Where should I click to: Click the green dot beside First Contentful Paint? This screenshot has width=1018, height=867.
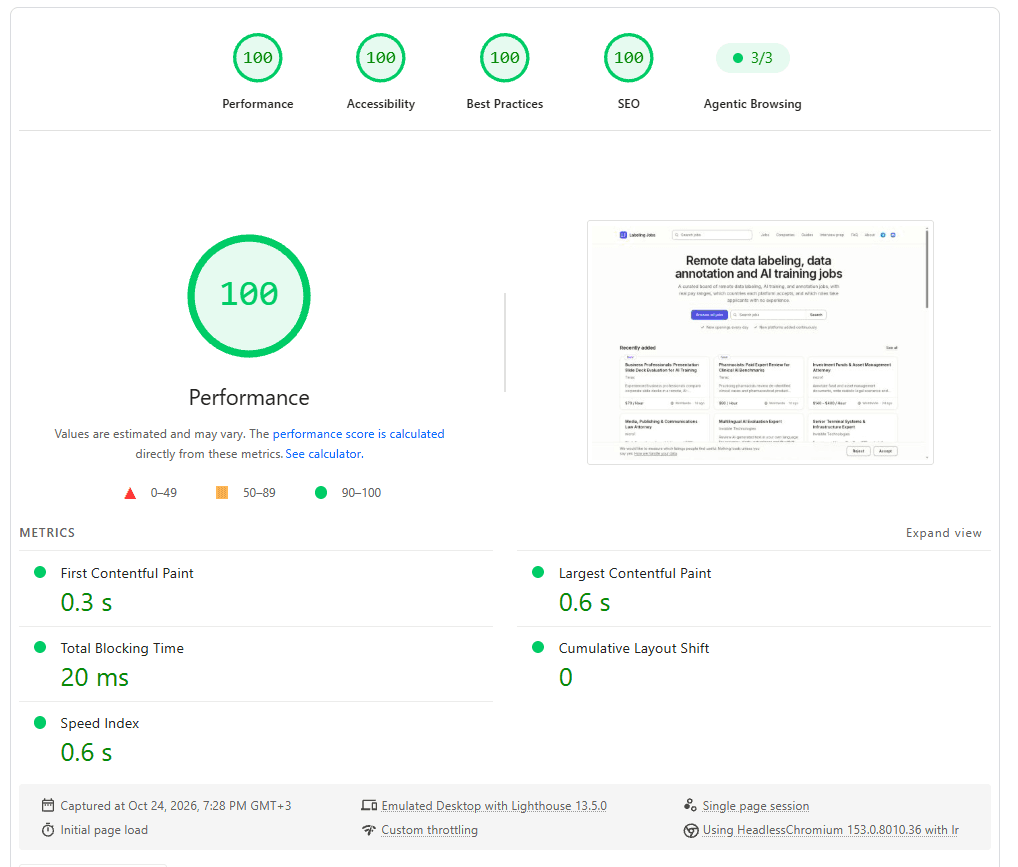40,572
